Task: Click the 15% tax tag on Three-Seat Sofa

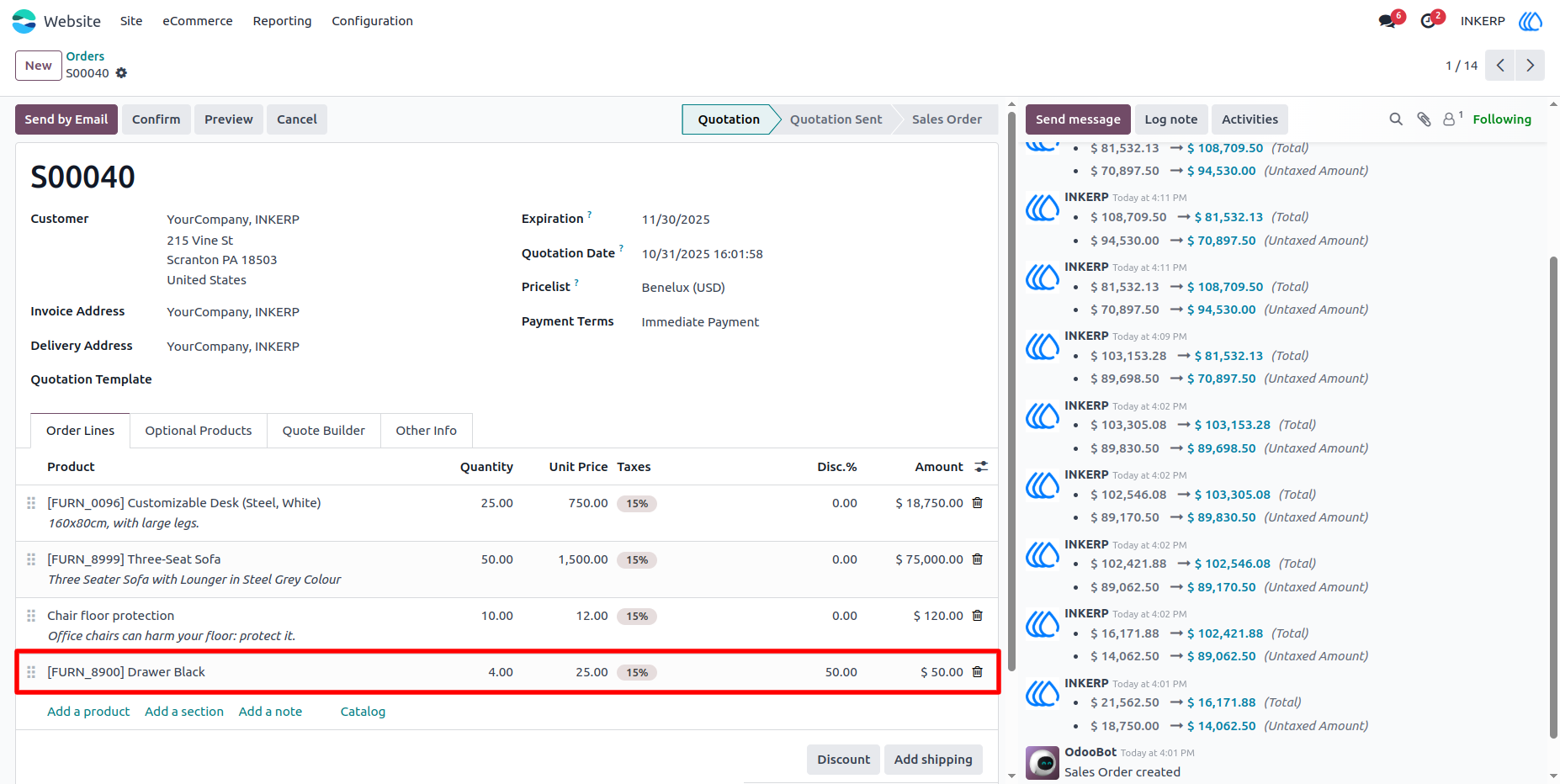Action: [x=637, y=560]
